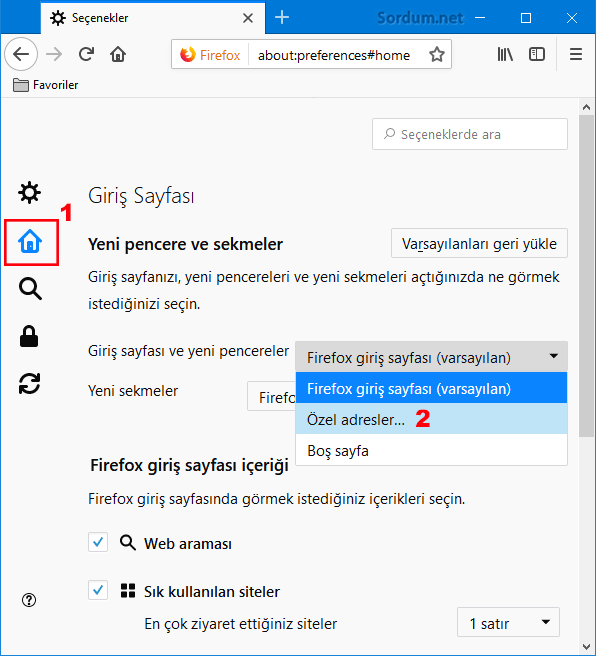Image resolution: width=596 pixels, height=656 pixels.
Task: Focus the Seçeneklerde ara search field
Action: (x=470, y=134)
